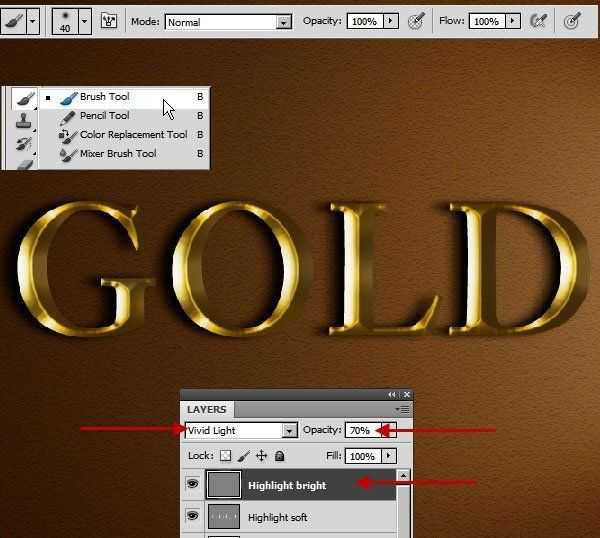Image resolution: width=600 pixels, height=538 pixels.
Task: Select the Clone Stamp tool in toolbox
Action: click(24, 121)
